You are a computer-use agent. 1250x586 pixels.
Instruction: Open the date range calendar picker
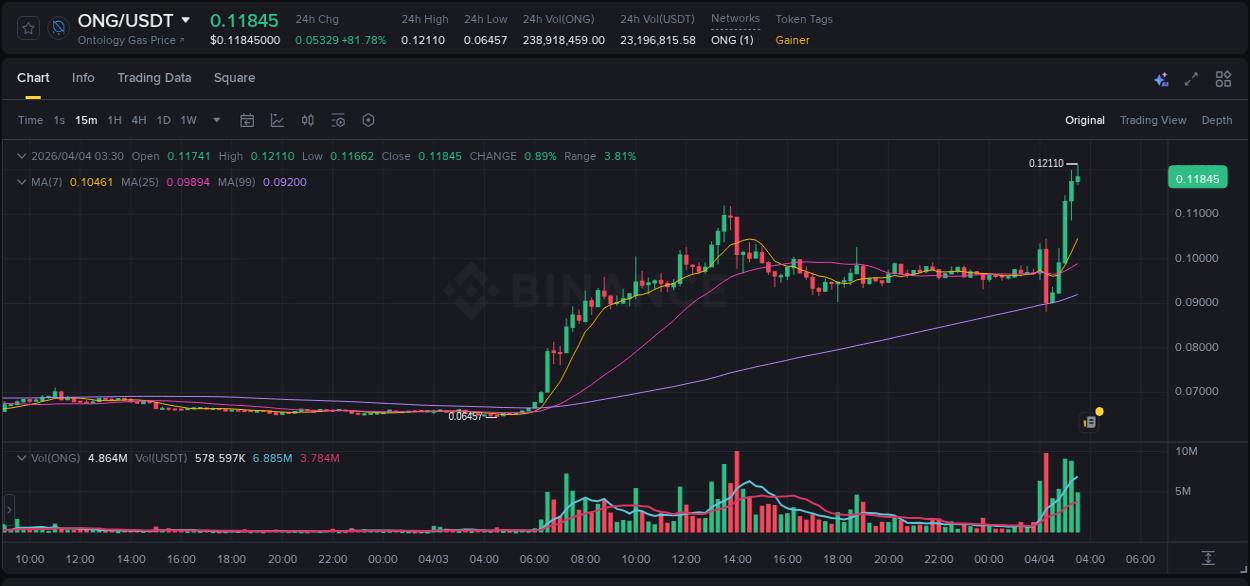[247, 120]
